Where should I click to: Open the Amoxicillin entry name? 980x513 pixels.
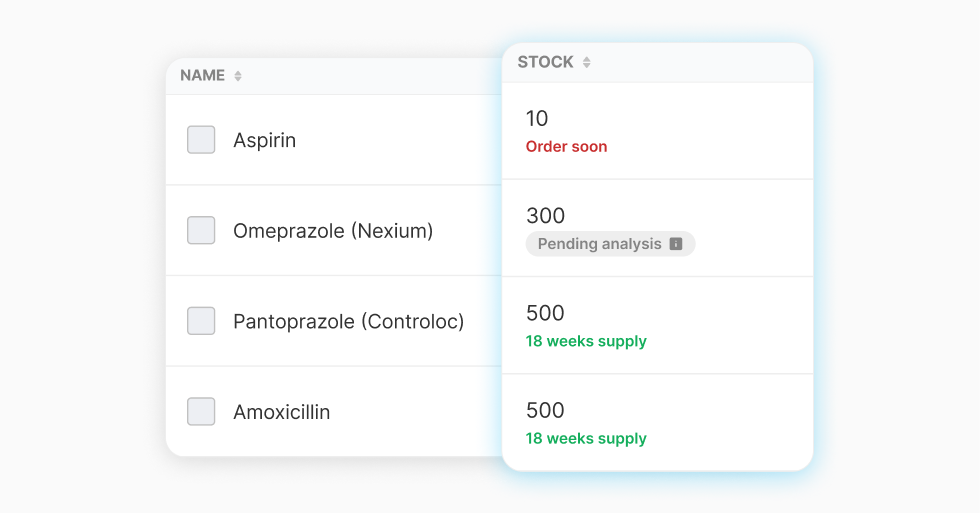[x=281, y=412]
